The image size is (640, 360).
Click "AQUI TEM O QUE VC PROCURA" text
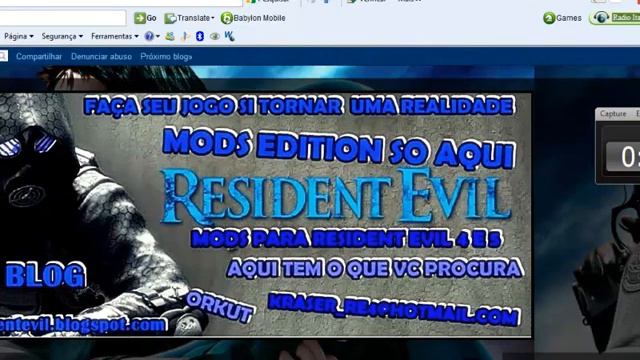[x=374, y=269]
